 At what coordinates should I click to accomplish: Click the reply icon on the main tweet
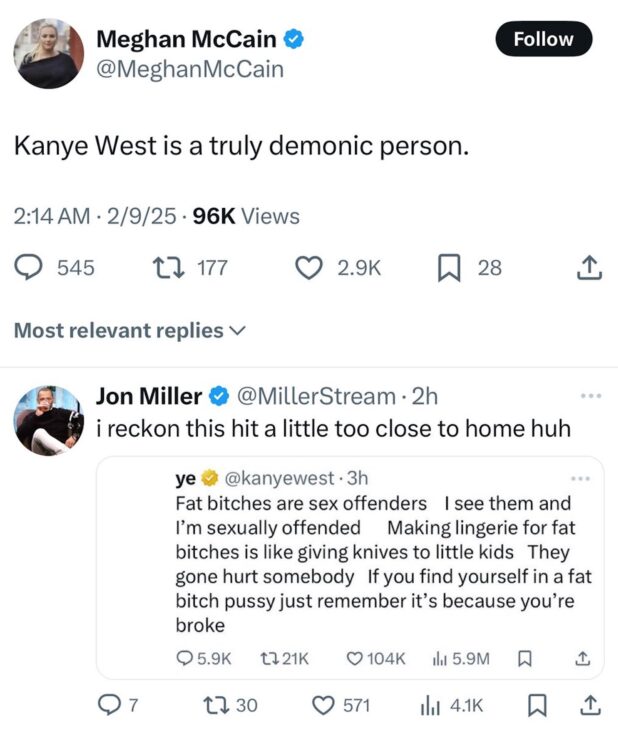click(x=29, y=268)
